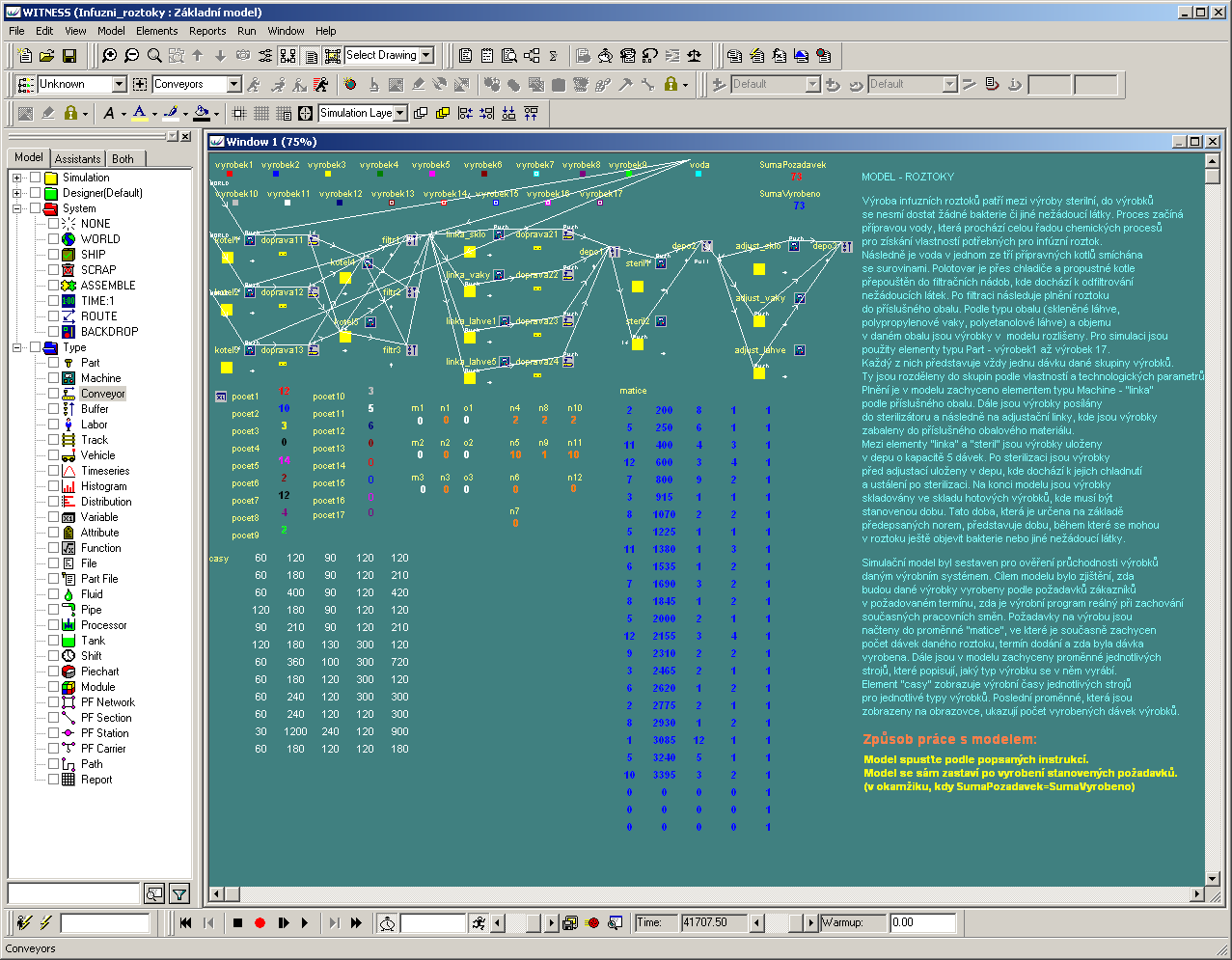The height and width of the screenshot is (960, 1232).
Task: Tick the Simulation checkbox in tree
Action: click(36, 178)
